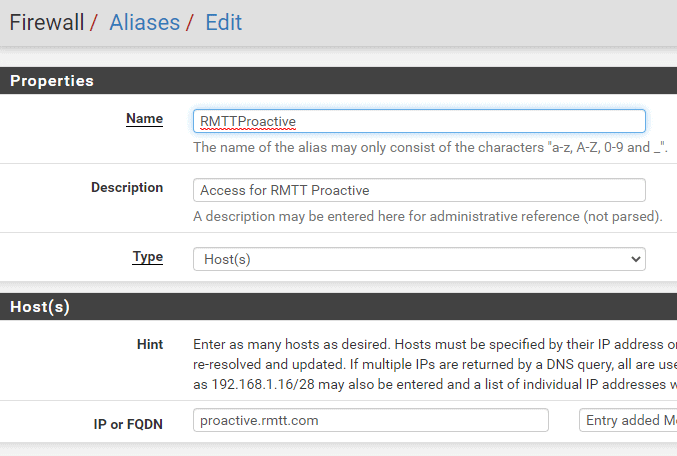Click the 'IP or FQDN' label
The image size is (677, 456).
coord(128,424)
